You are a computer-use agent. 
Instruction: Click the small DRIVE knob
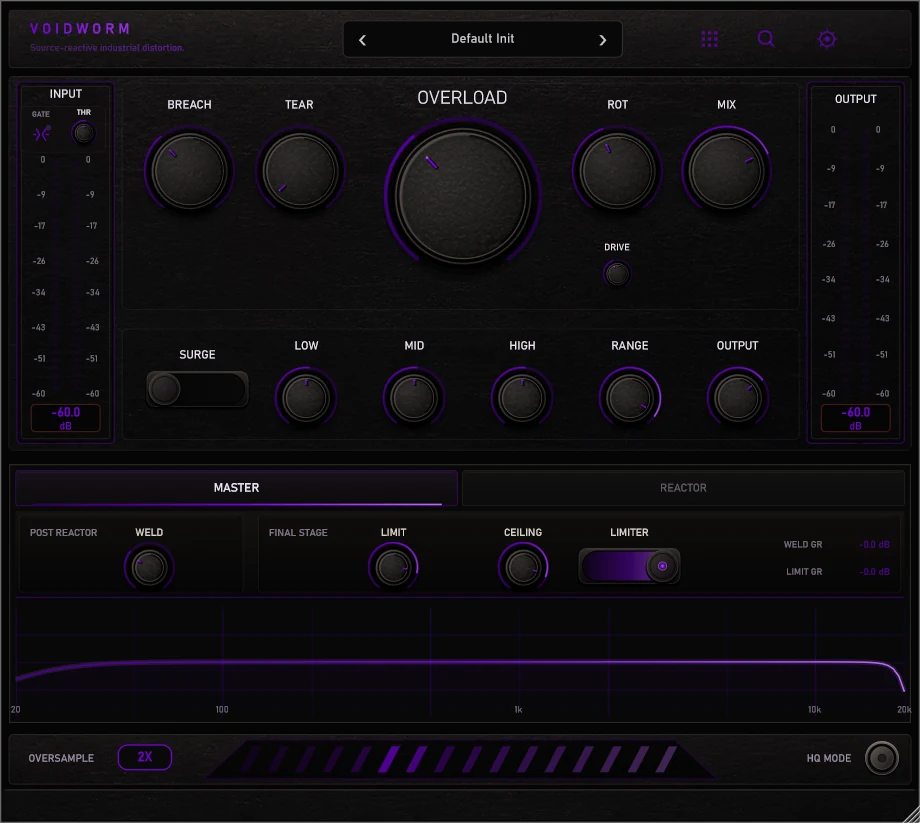click(x=617, y=274)
